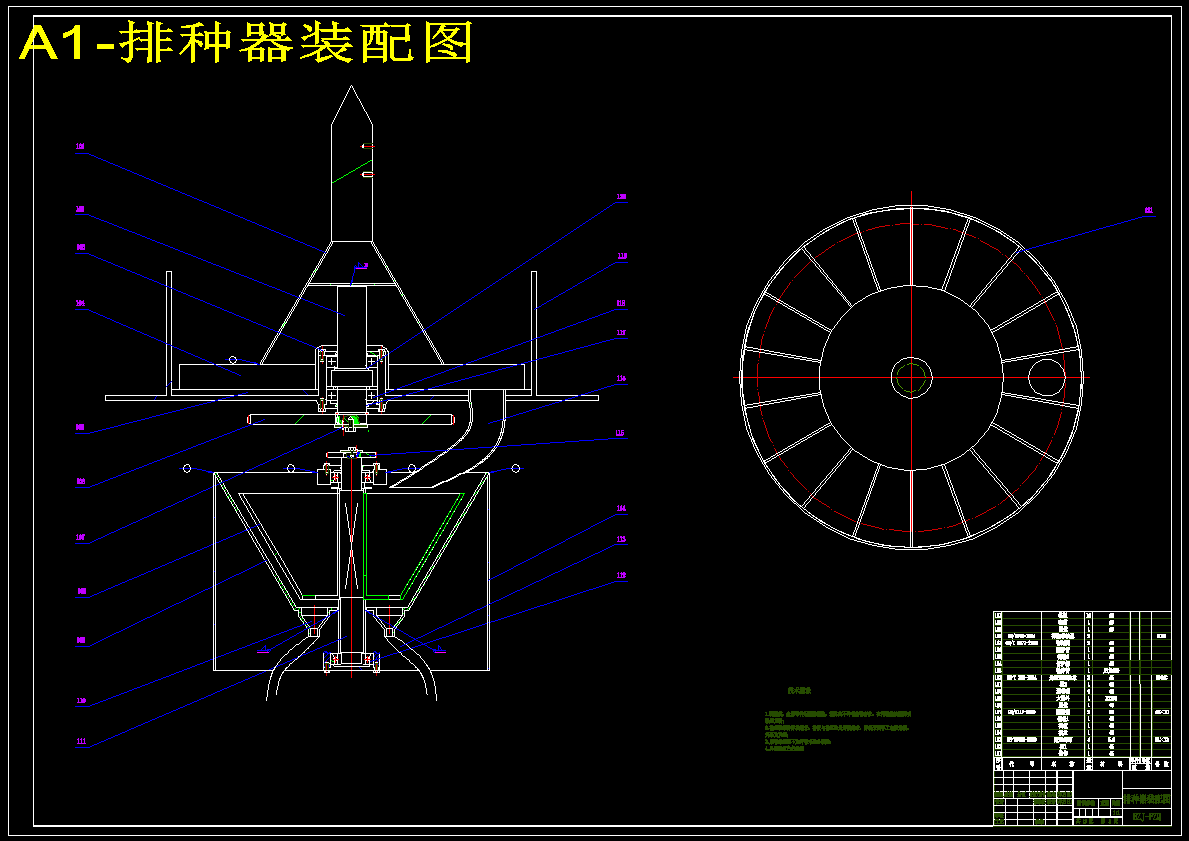Click '排种器装配图' name in title block

coord(1146,799)
